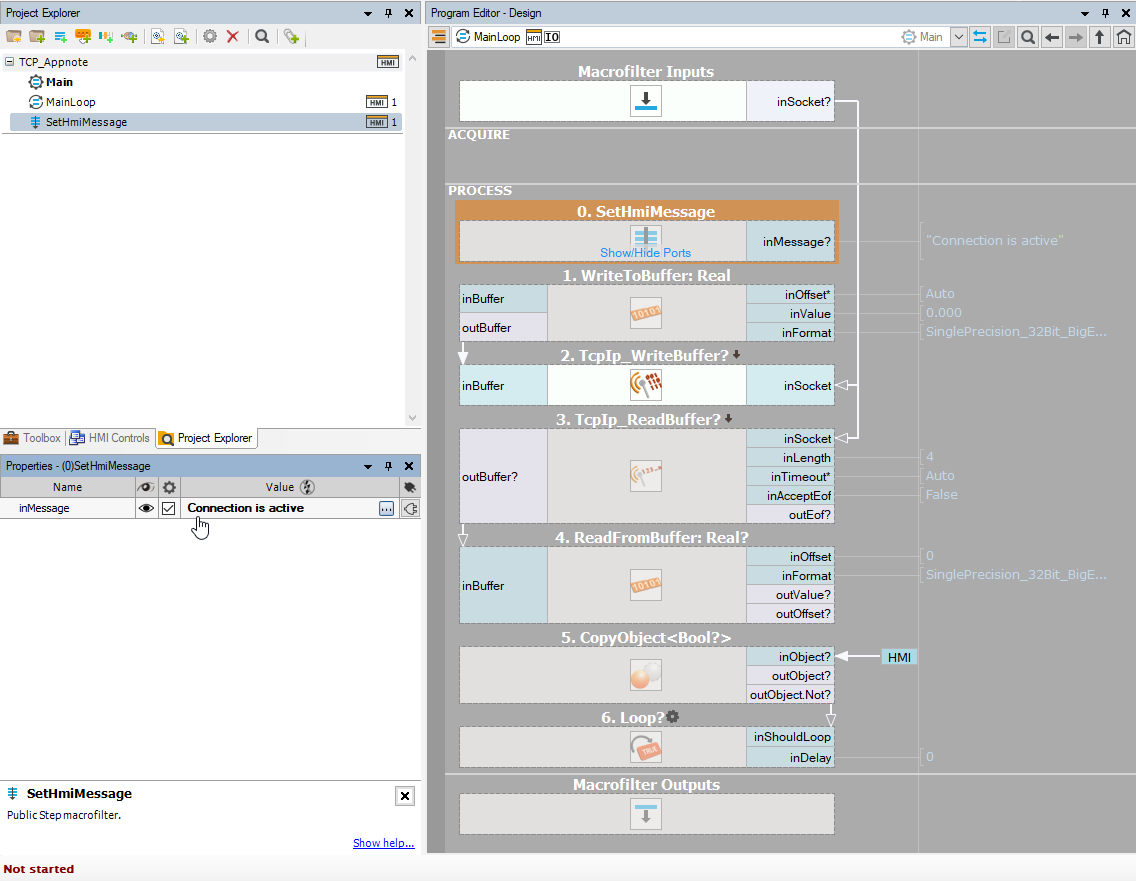Click the left arrow back icon in Program Editor
Screen dimensions: 1136x881
tap(1052, 37)
